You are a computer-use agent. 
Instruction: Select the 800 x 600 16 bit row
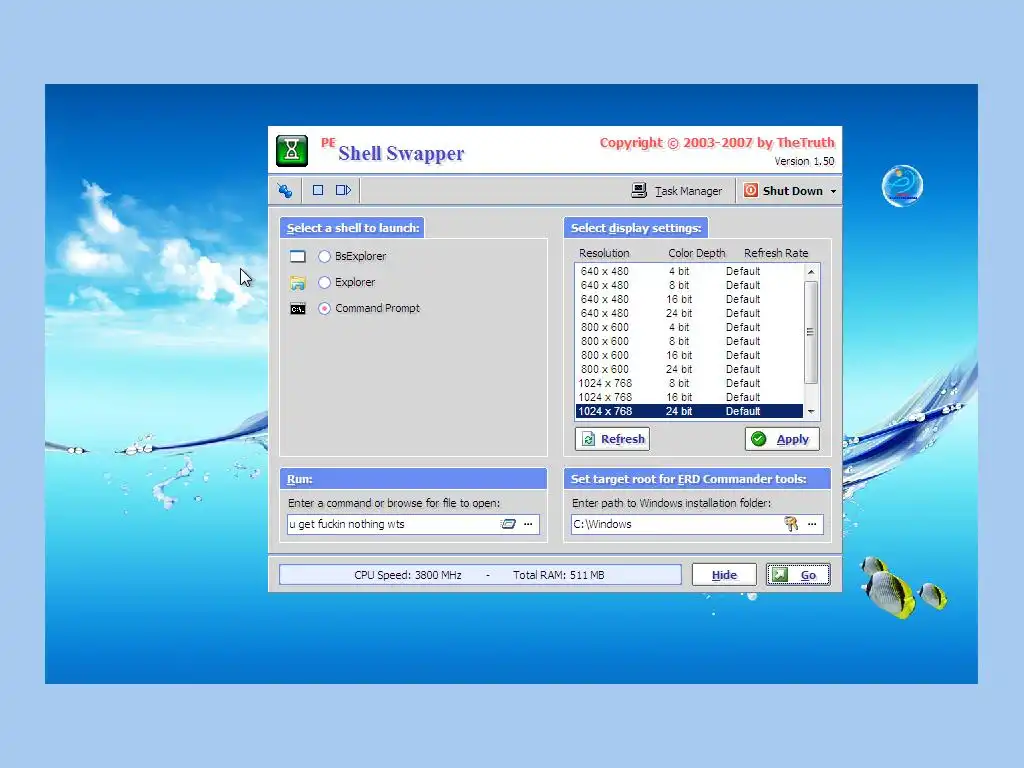[x=689, y=355]
